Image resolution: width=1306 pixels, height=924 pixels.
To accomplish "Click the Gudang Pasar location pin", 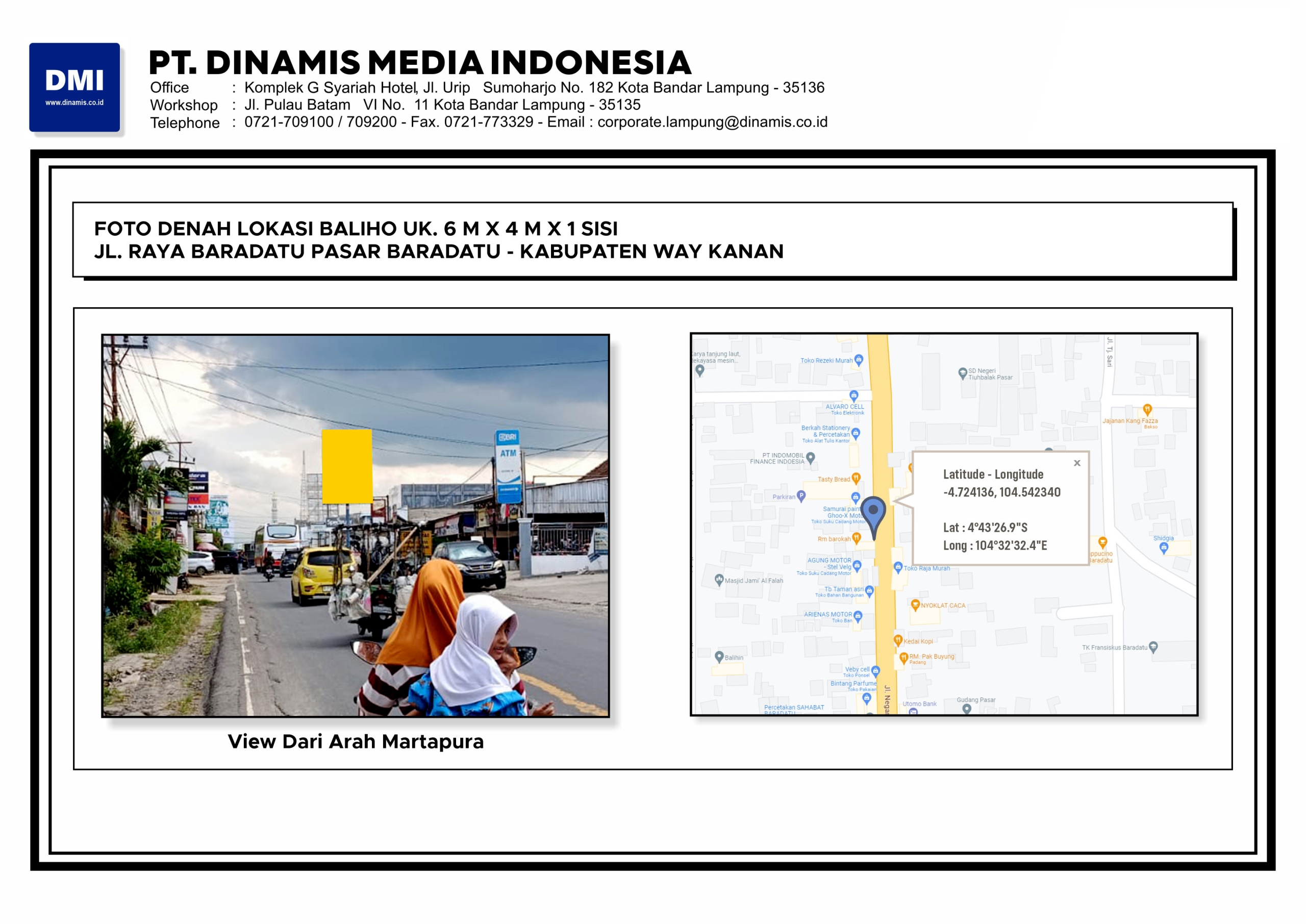I will pyautogui.click(x=966, y=708).
